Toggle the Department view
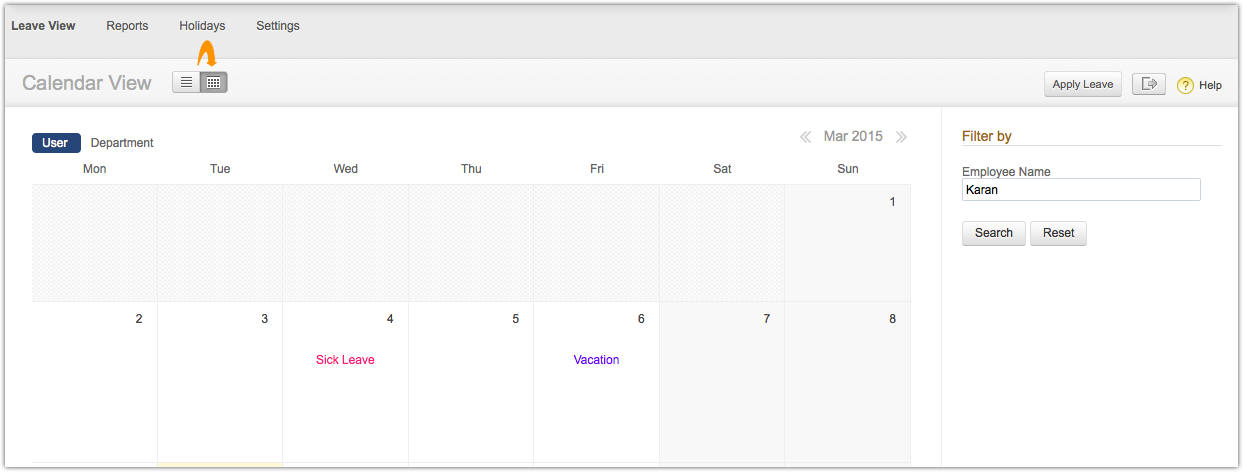This screenshot has height=472, width=1243. [122, 143]
